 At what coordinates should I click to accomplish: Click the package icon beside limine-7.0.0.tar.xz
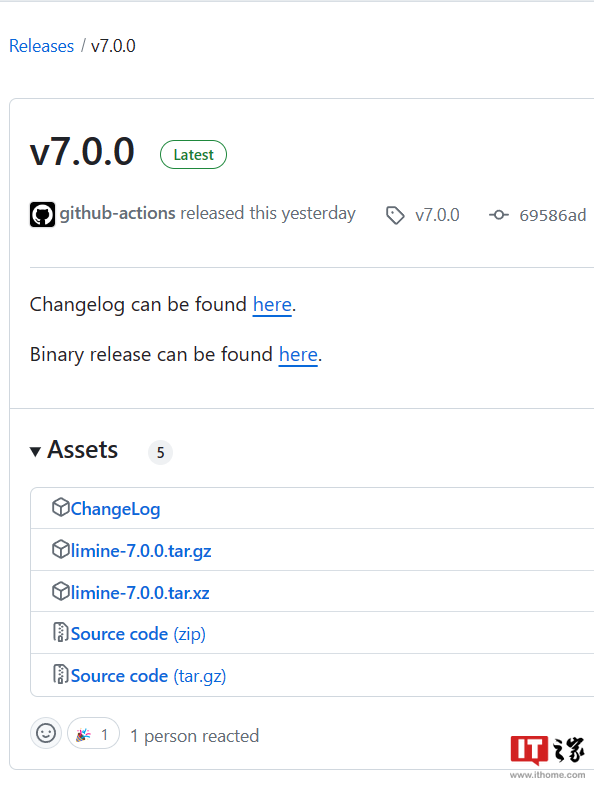pos(60,591)
